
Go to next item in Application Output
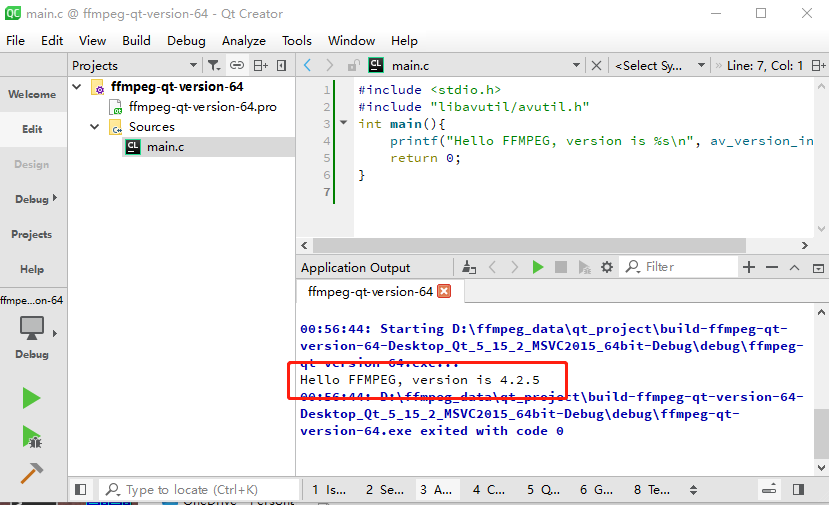coord(514,267)
